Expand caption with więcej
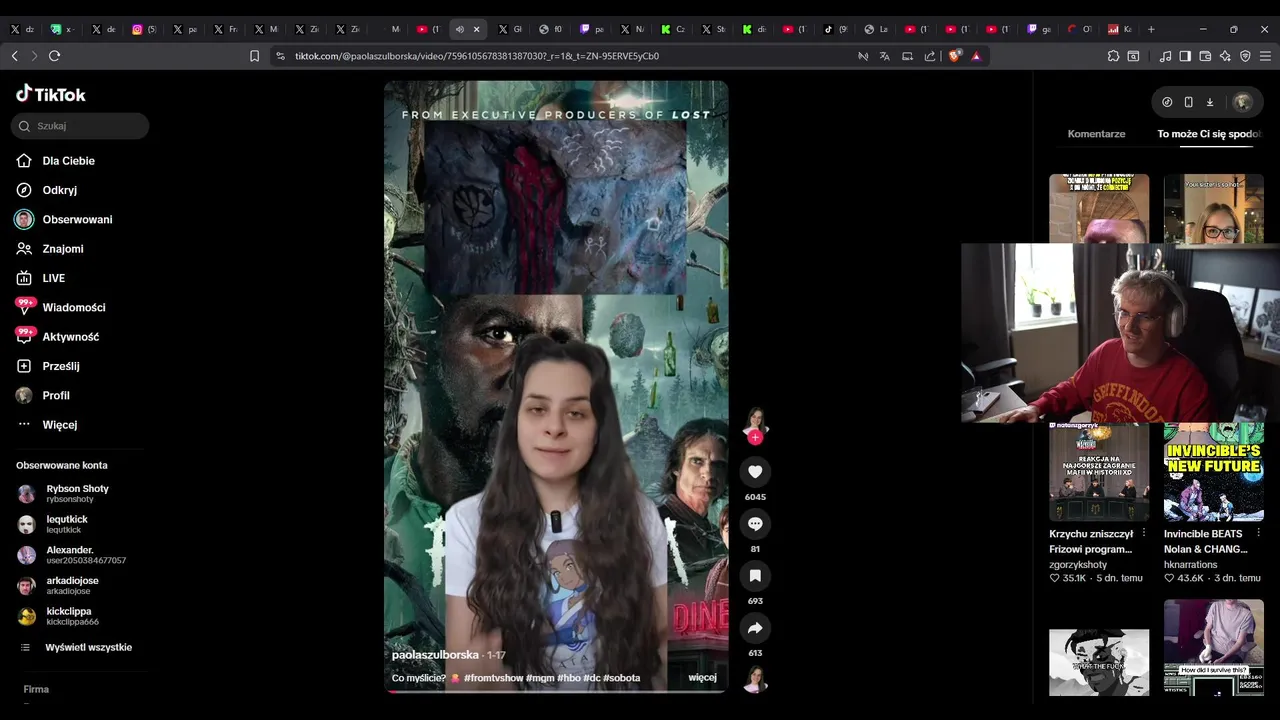Image resolution: width=1280 pixels, height=720 pixels. pyautogui.click(x=702, y=678)
